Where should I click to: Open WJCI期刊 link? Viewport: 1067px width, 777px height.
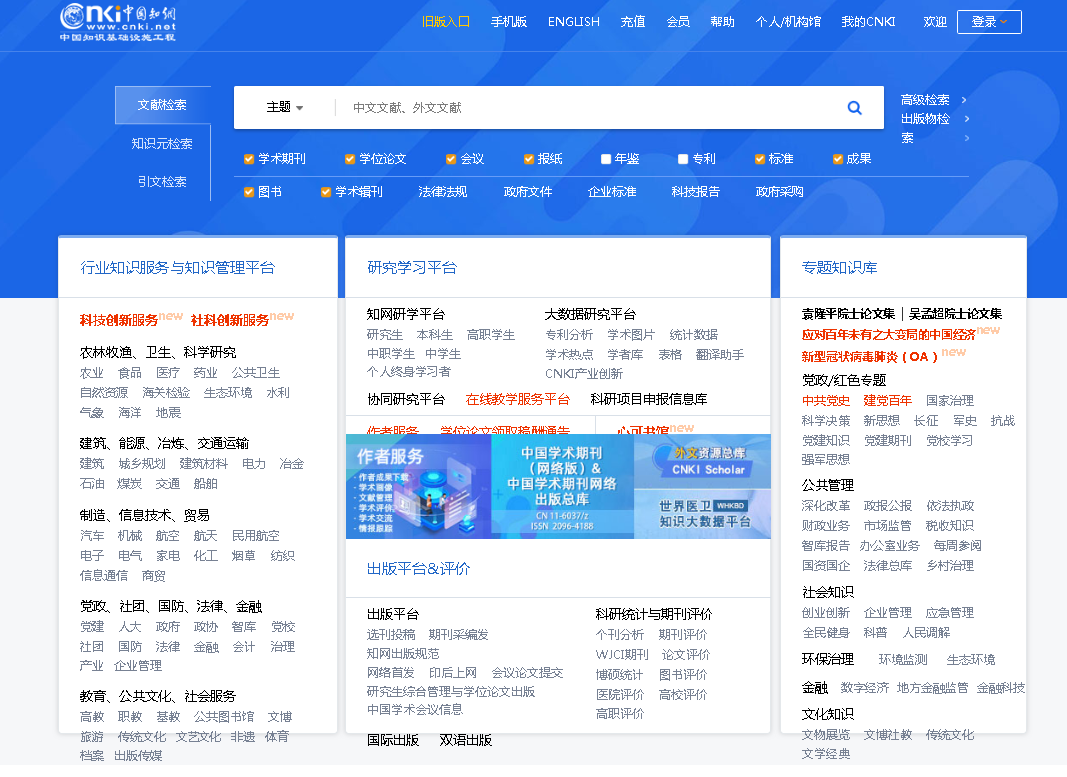coord(622,655)
